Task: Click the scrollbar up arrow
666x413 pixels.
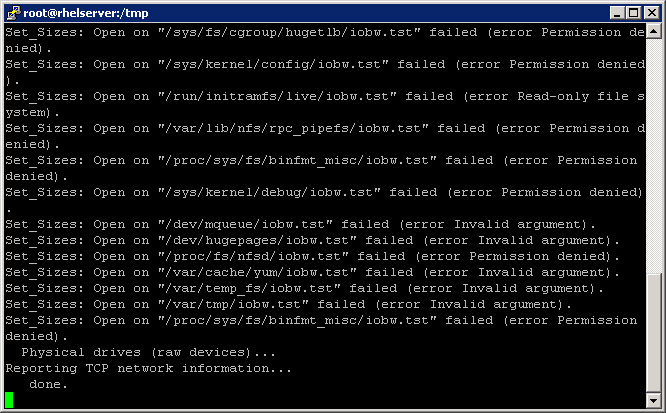Action: 654,34
